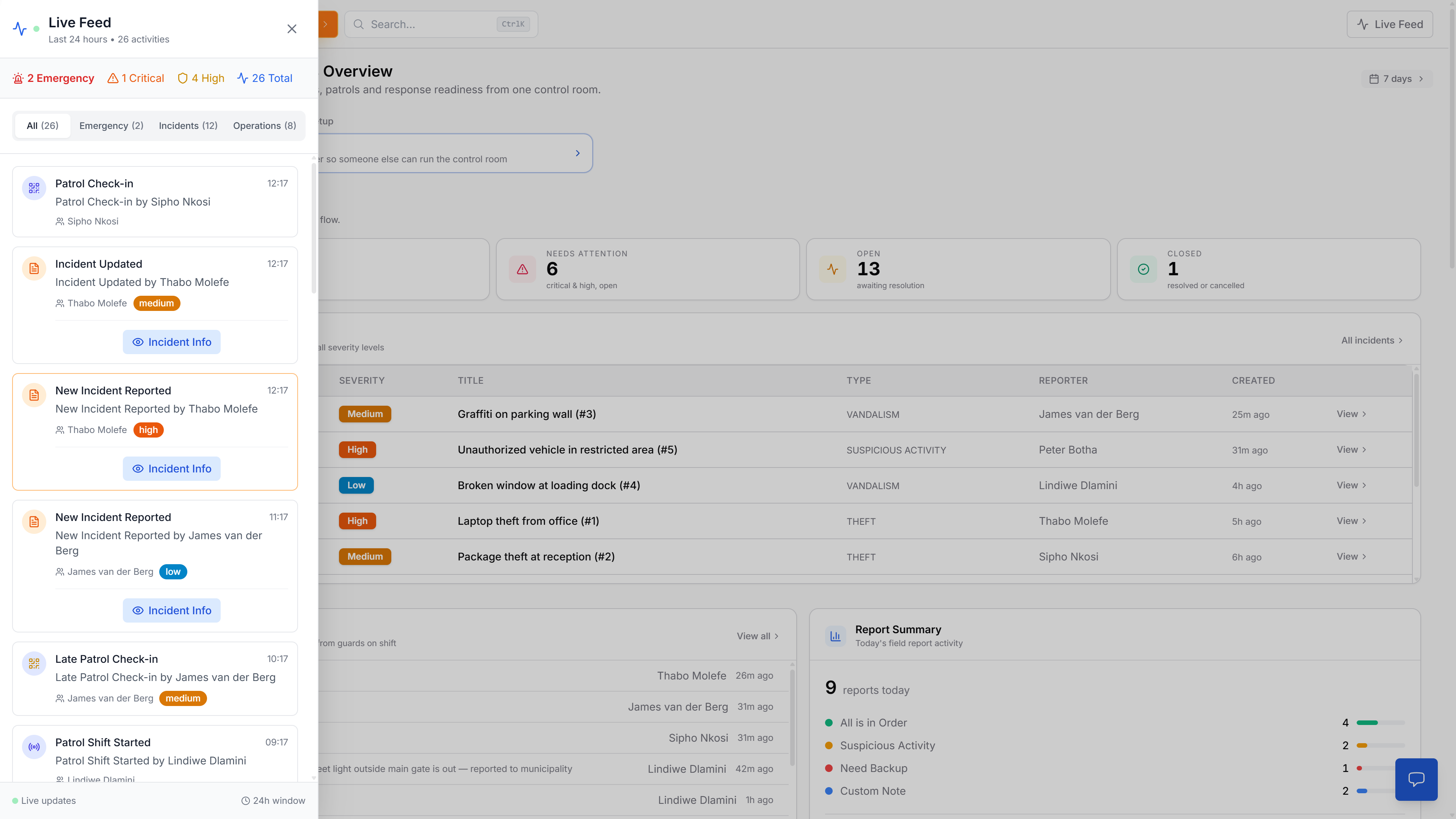1456x819 pixels.
Task: Click the broadcast icon on Patrol Shift Started
Action: 34,747
